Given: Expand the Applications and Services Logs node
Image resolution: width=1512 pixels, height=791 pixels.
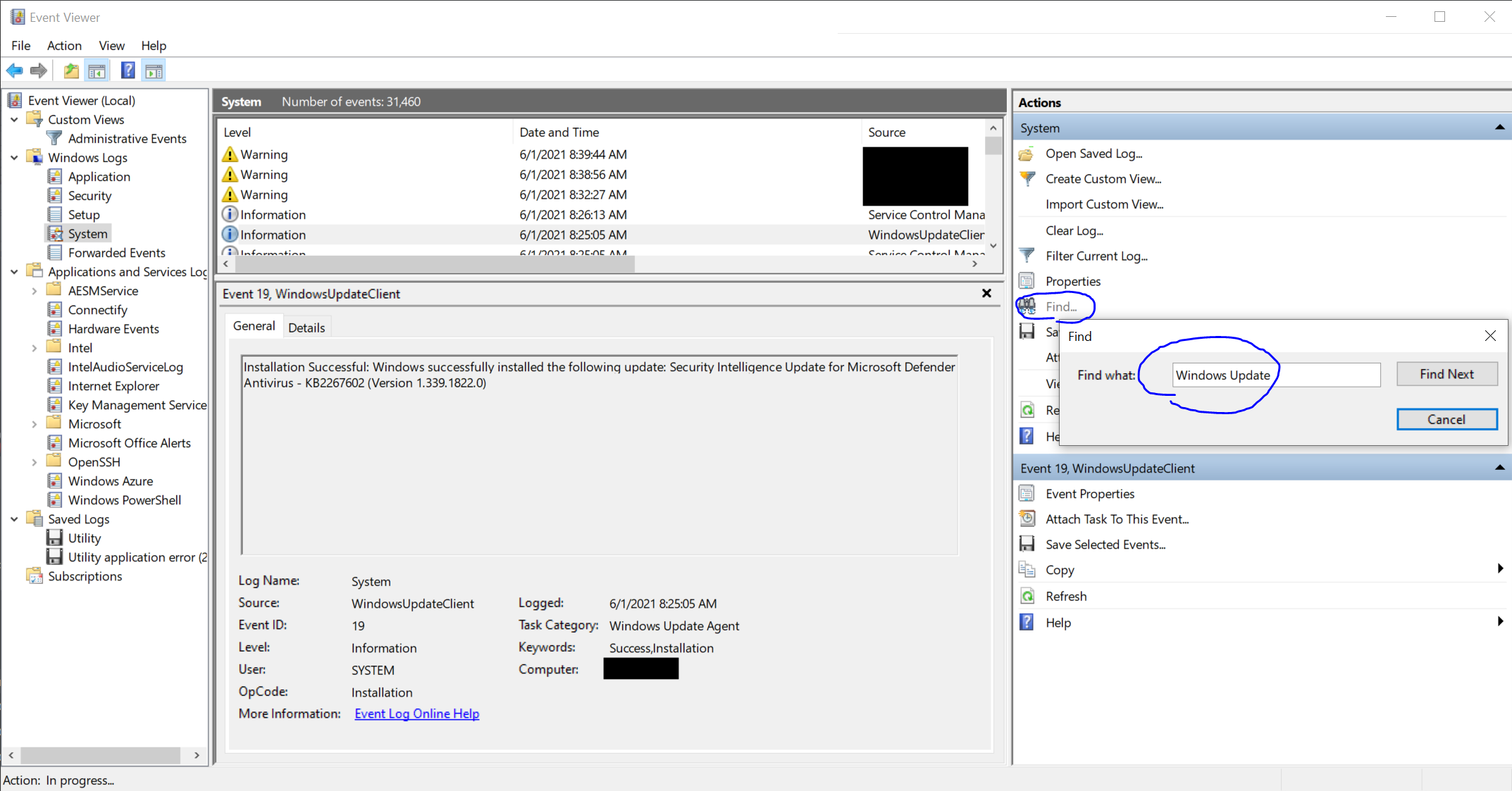Looking at the screenshot, I should (16, 271).
